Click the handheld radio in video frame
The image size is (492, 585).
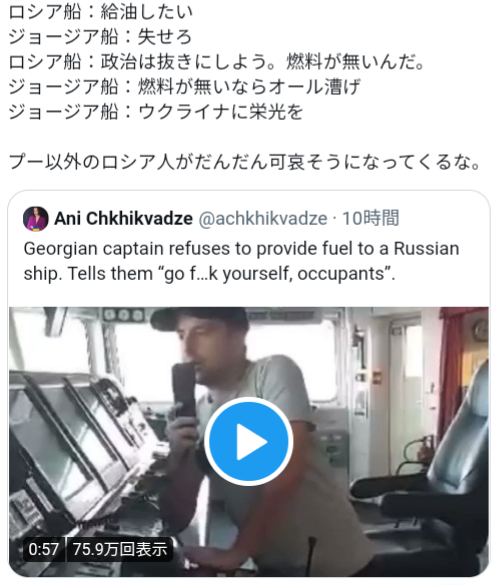184,392
